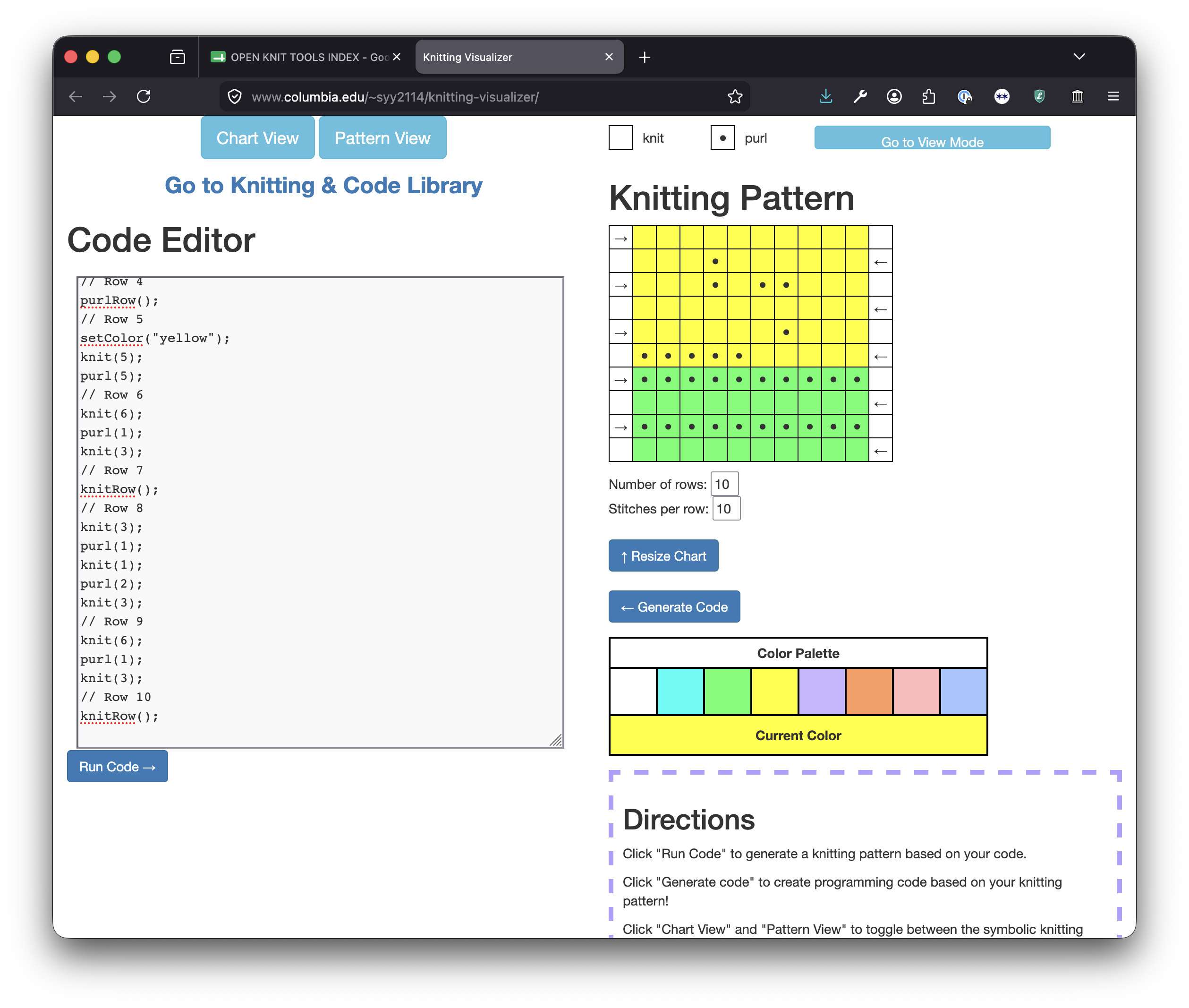Select the orange palette color

(869, 692)
